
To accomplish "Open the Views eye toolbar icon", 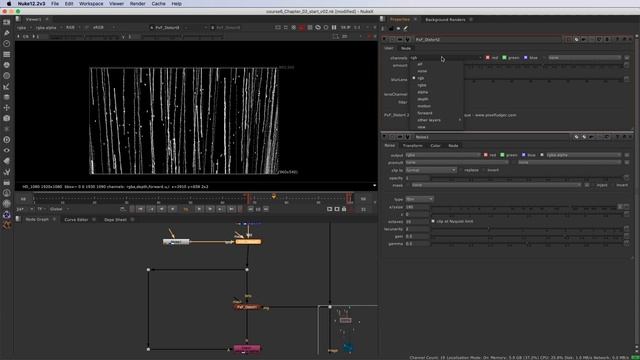I will 7,150.
